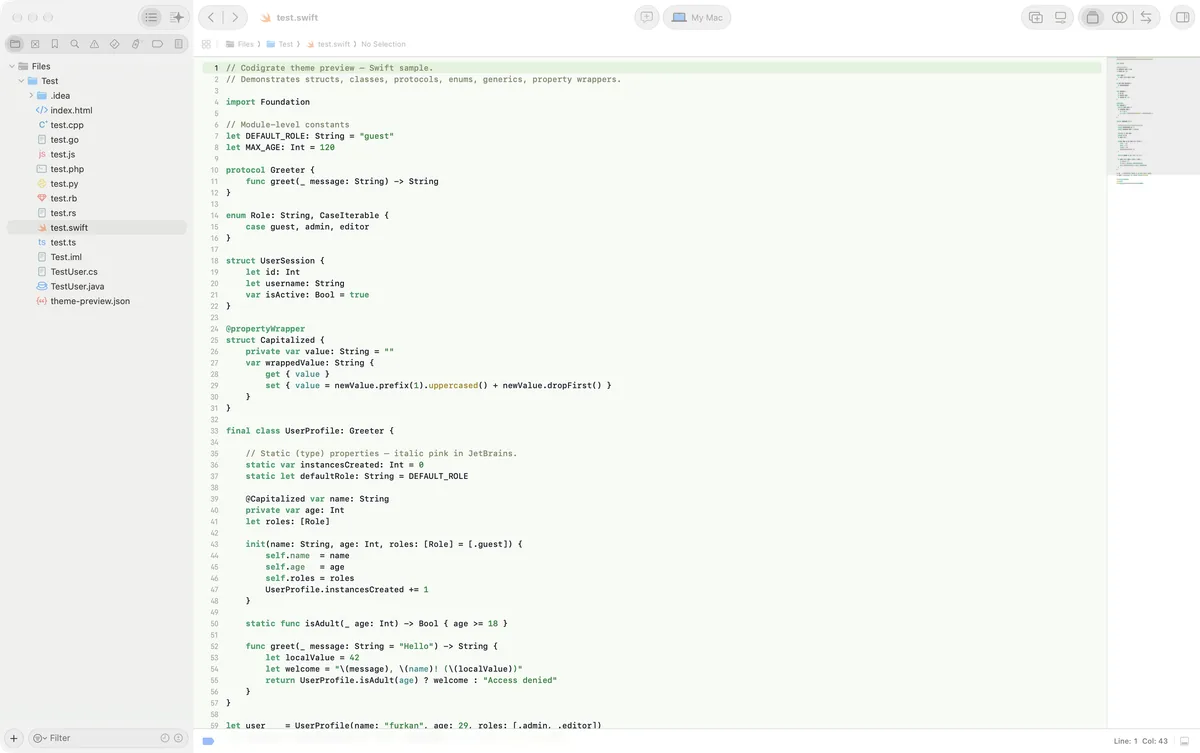This screenshot has height=753, width=1200.
Task: Click the blue breakpoint tag in bottom bar
Action: [208, 741]
